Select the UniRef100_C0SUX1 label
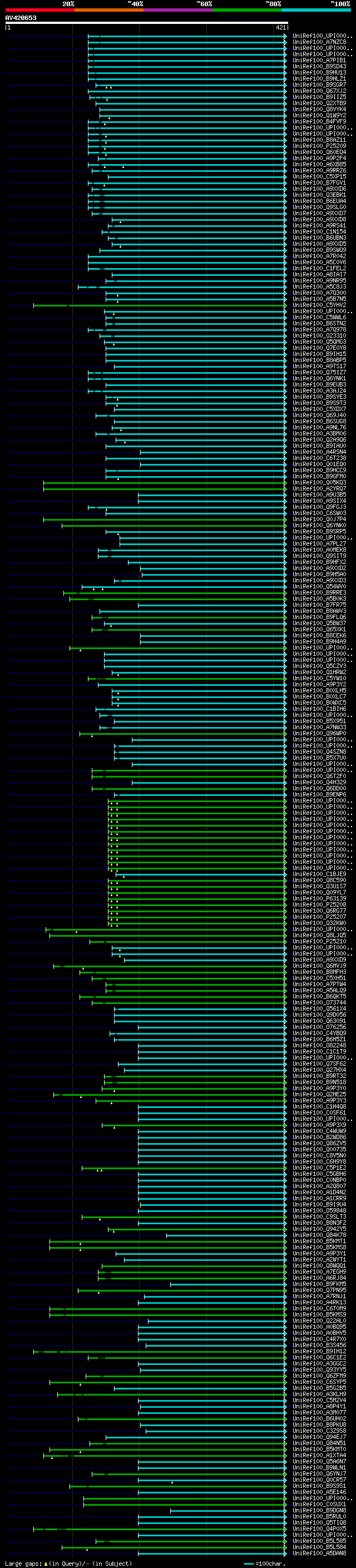The height and width of the screenshot is (1568, 356). point(319,1504)
